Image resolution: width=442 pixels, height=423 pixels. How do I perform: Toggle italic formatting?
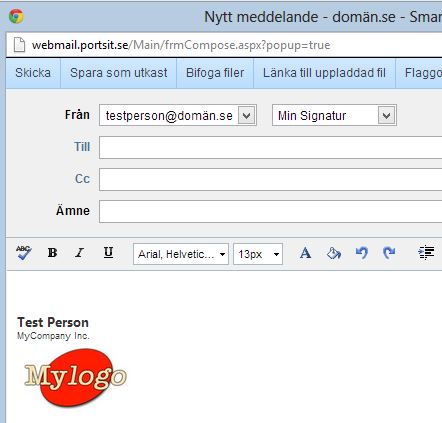[80, 253]
